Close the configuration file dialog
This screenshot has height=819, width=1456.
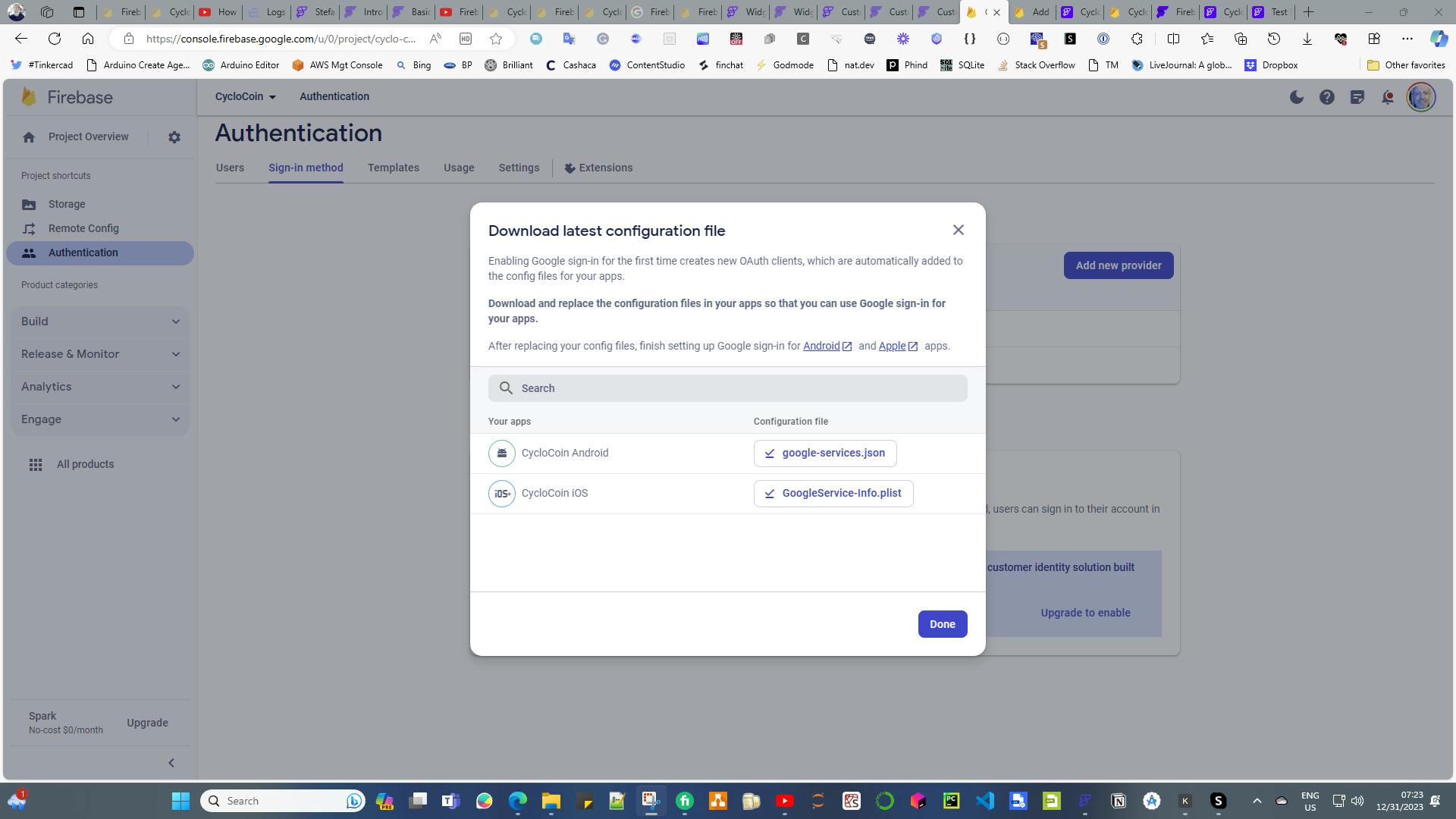click(958, 230)
